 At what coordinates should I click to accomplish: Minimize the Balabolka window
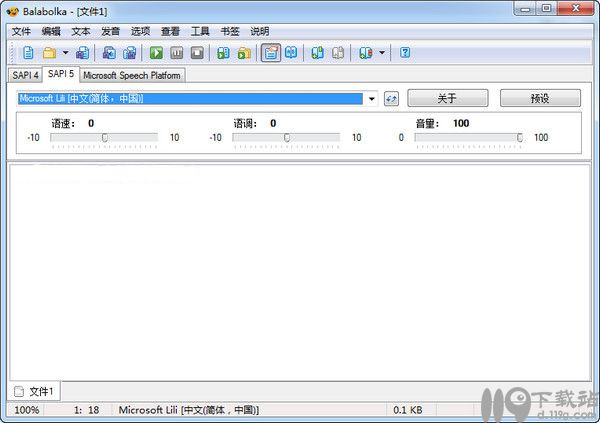[525, 9]
